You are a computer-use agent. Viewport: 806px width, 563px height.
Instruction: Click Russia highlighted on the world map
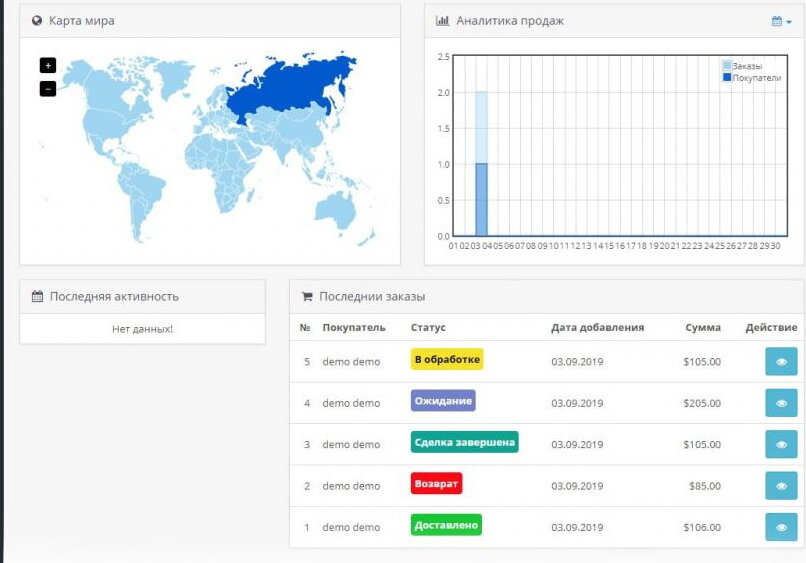coord(290,92)
